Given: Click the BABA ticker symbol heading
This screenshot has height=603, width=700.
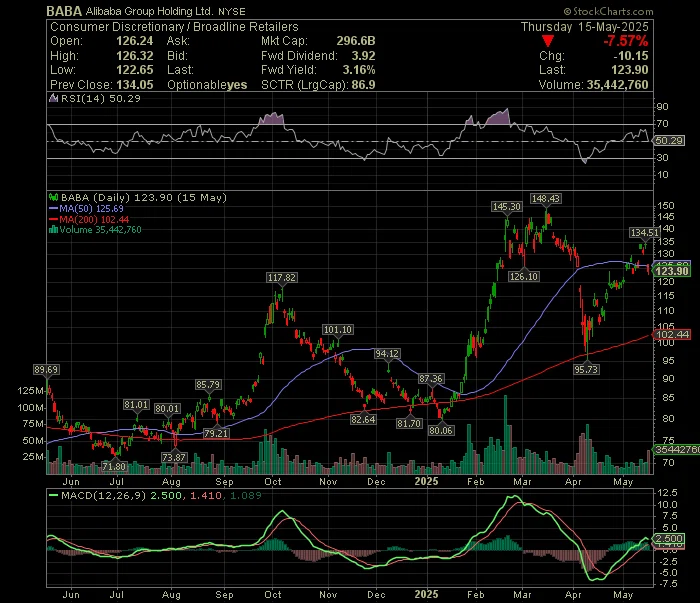Looking at the screenshot, I should click(x=64, y=11).
